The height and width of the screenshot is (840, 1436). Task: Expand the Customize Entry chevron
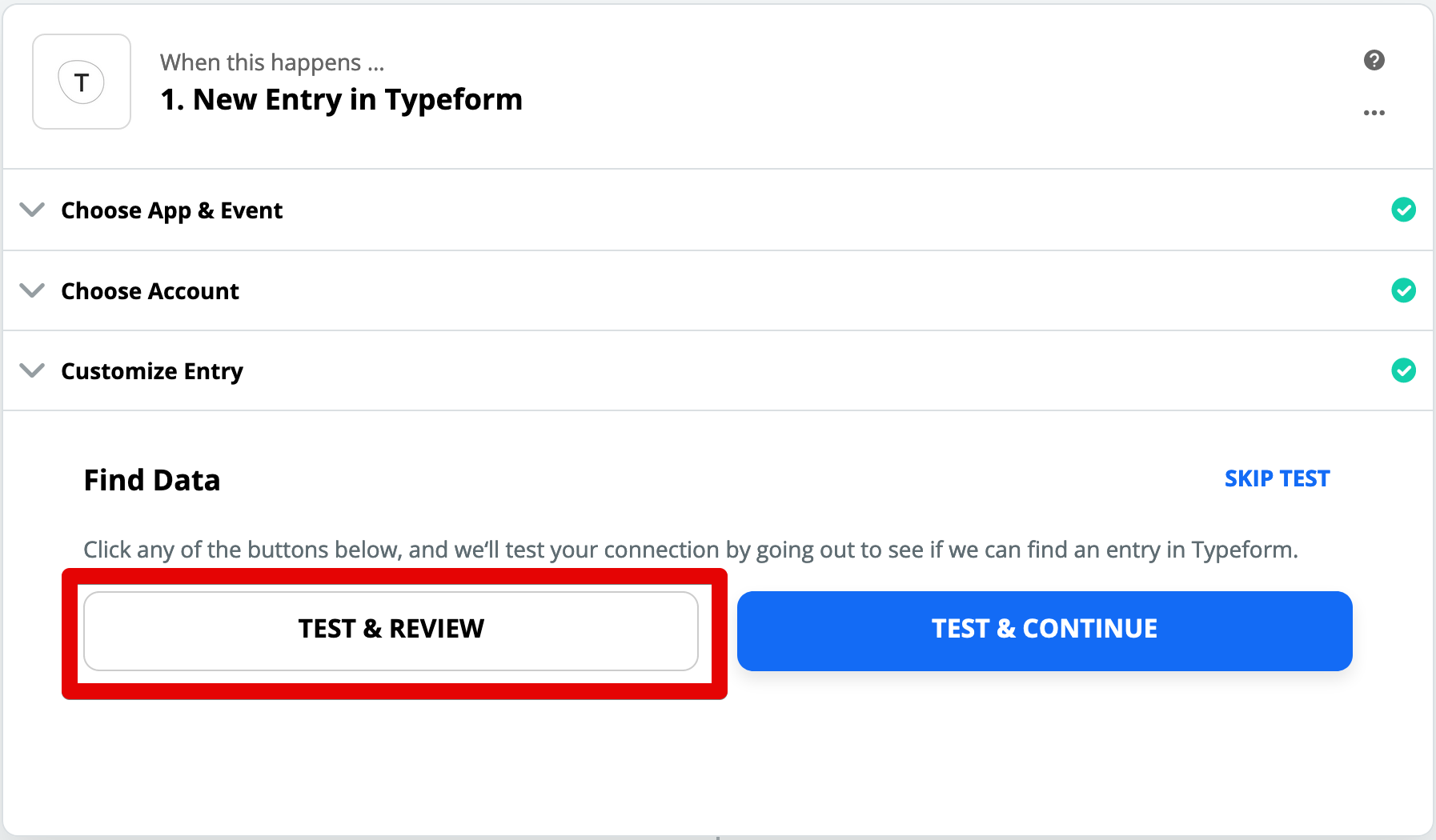coord(32,370)
